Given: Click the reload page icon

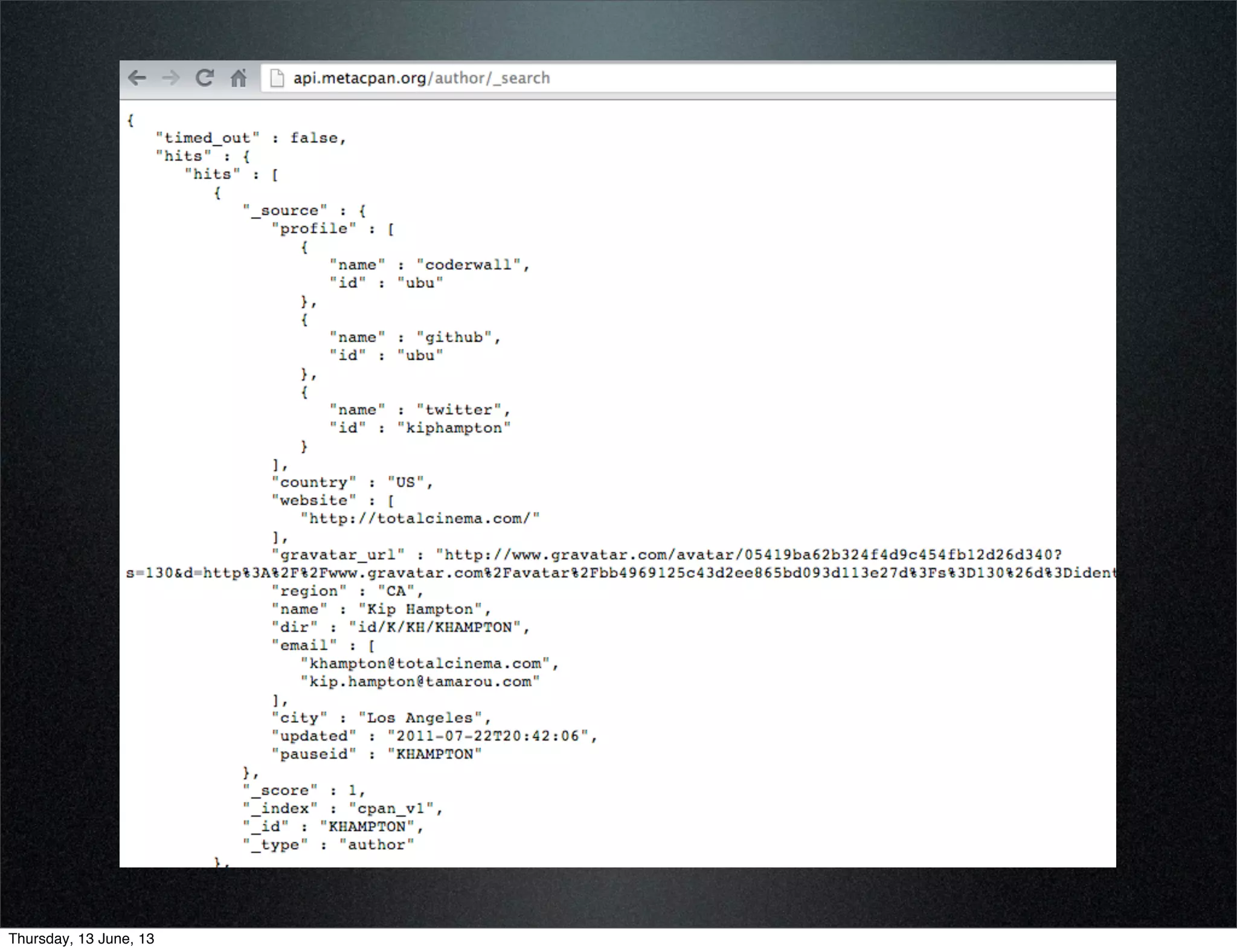Looking at the screenshot, I should (205, 78).
